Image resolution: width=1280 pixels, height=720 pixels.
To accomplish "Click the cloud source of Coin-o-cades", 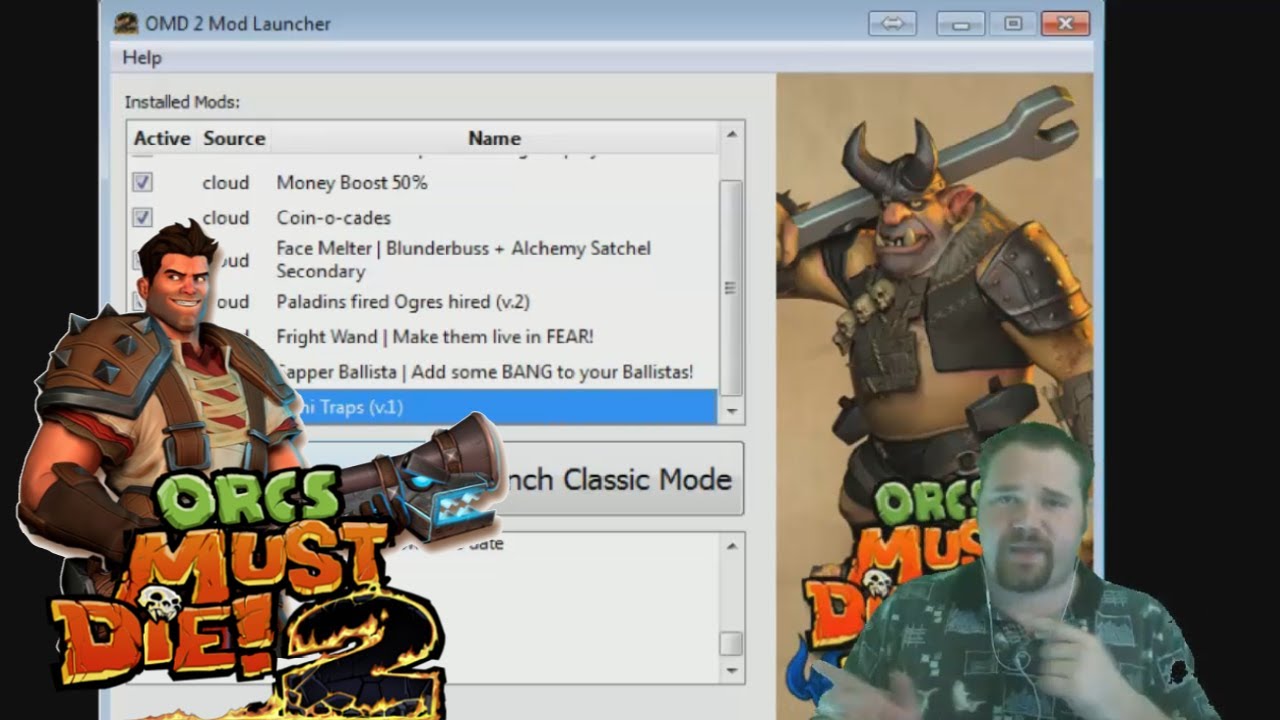I will click(x=226, y=217).
